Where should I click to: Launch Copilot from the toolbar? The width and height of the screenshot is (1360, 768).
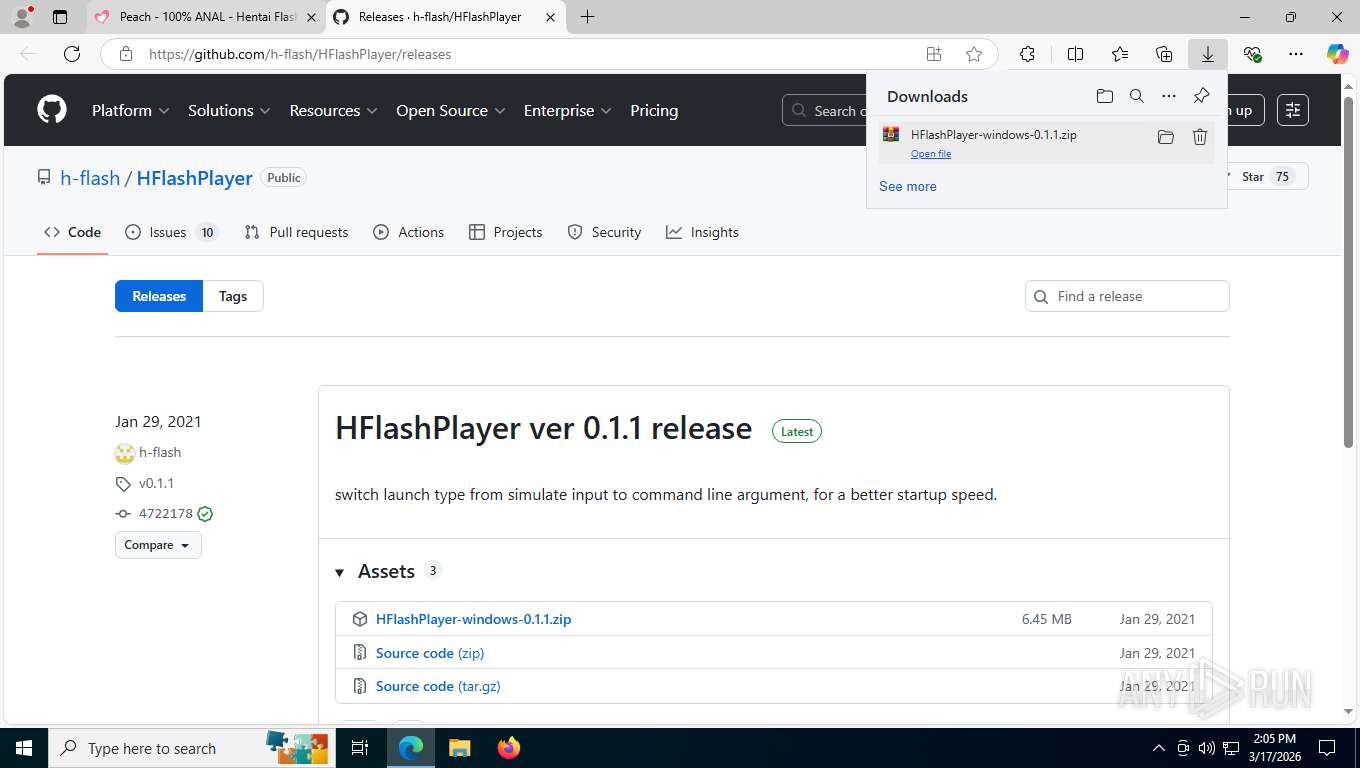click(1337, 54)
